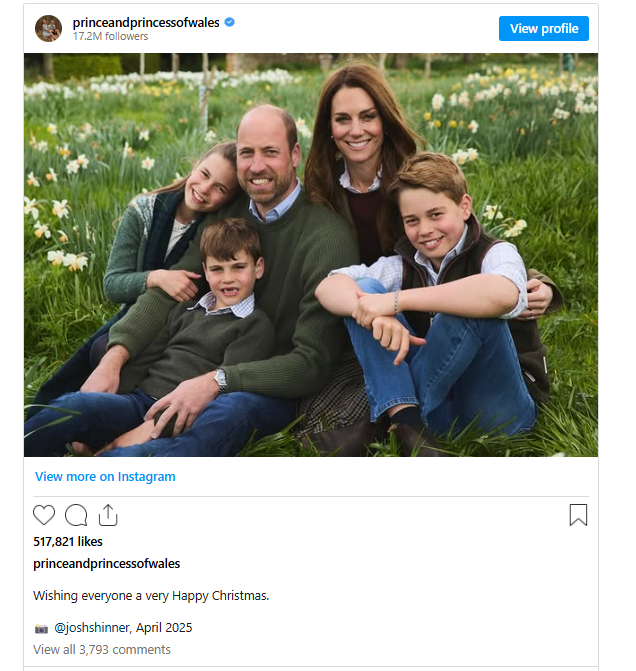The height and width of the screenshot is (671, 636).
Task: Click the April 2025 caption text
Action: point(163,628)
